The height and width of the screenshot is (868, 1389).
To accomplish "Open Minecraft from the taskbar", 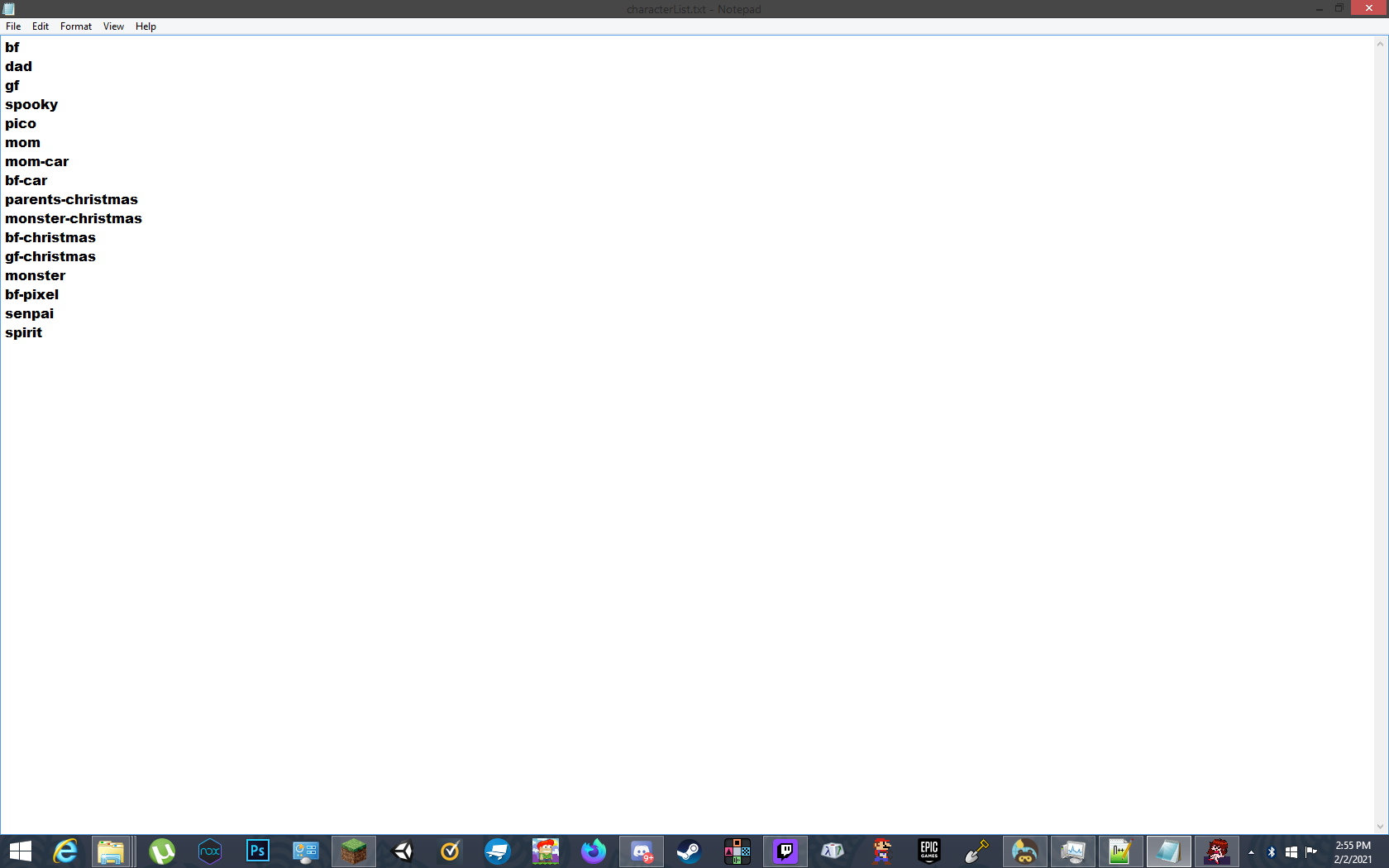I will pos(354,851).
